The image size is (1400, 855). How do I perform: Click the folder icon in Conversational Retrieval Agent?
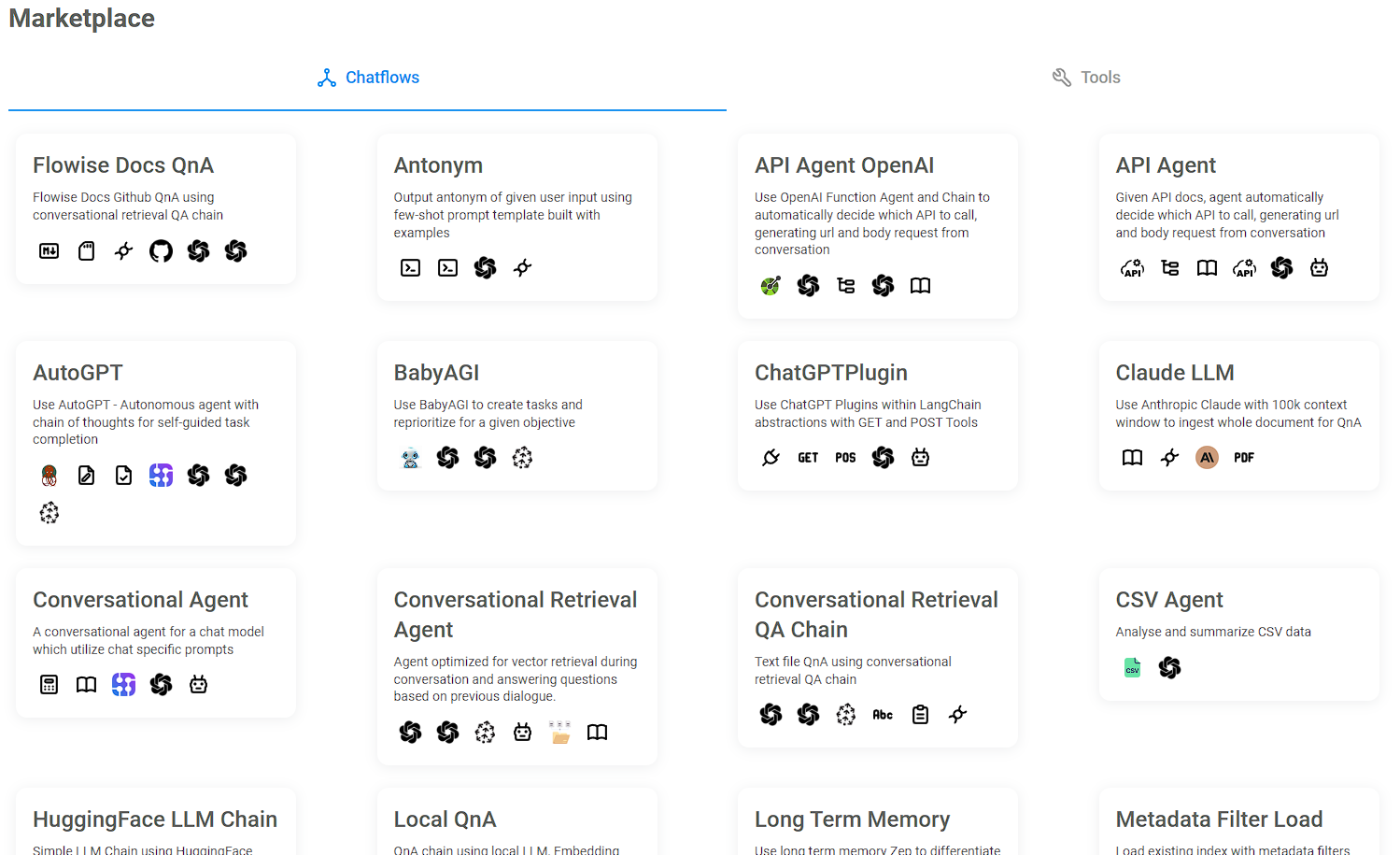(560, 733)
